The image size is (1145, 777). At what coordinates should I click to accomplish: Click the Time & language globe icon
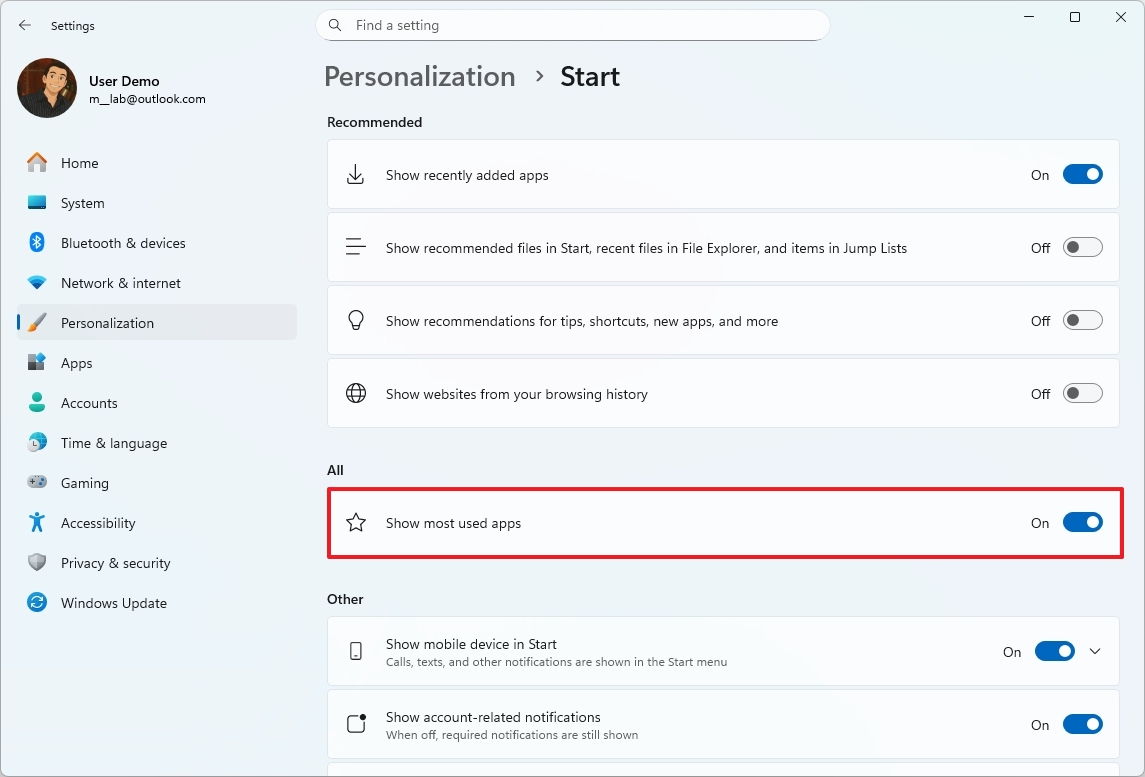[37, 443]
